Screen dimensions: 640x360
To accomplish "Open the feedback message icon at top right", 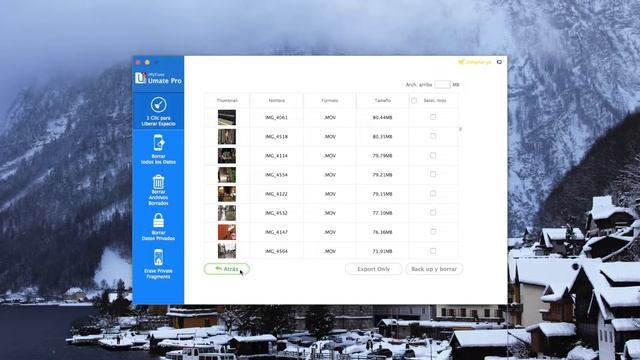I will pos(499,62).
